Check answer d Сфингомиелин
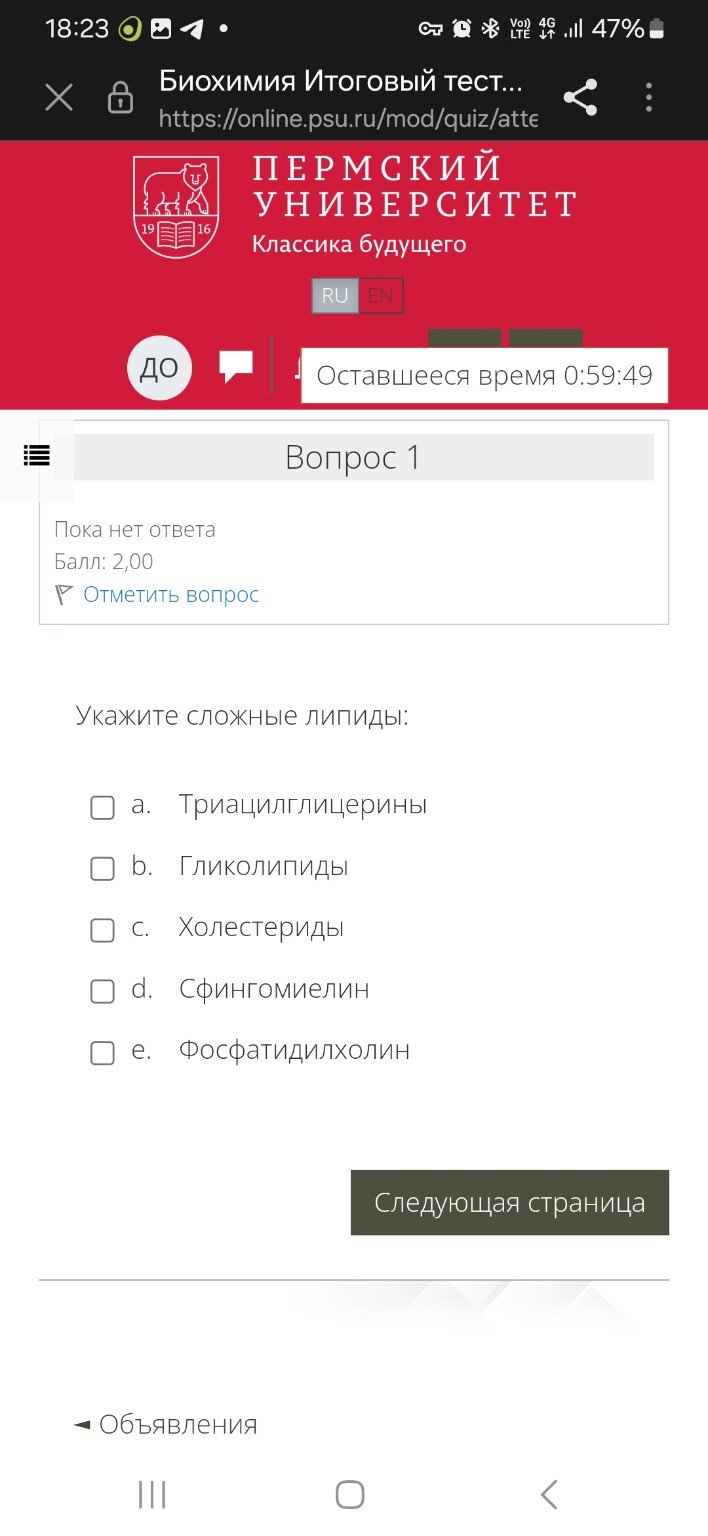 click(x=102, y=991)
